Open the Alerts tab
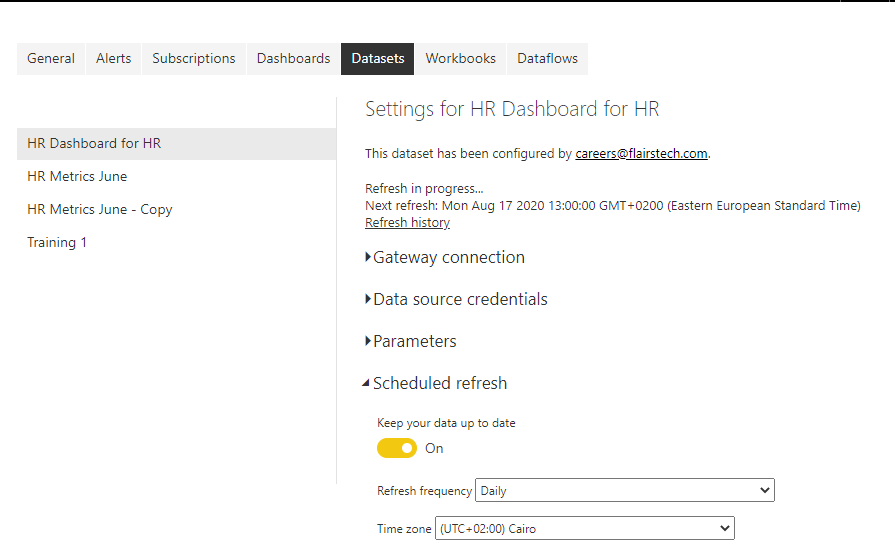The image size is (895, 559). pyautogui.click(x=114, y=59)
